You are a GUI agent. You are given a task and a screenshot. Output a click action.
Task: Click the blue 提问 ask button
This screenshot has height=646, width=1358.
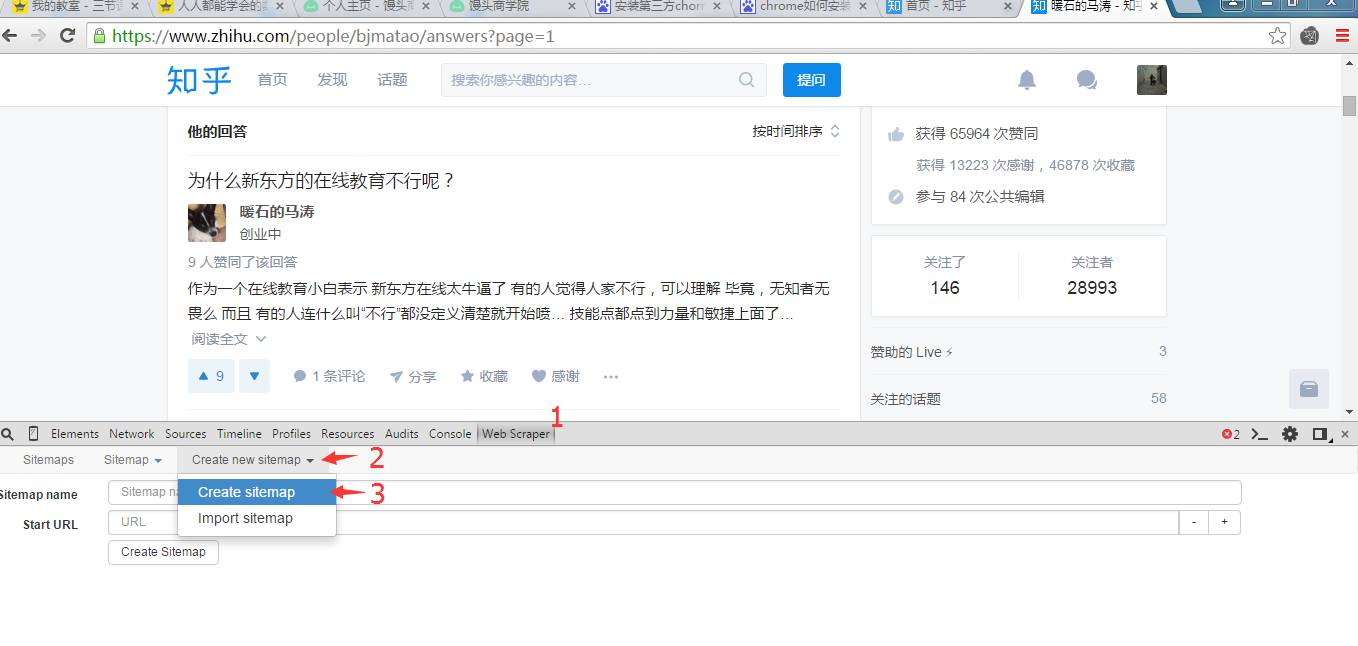812,80
